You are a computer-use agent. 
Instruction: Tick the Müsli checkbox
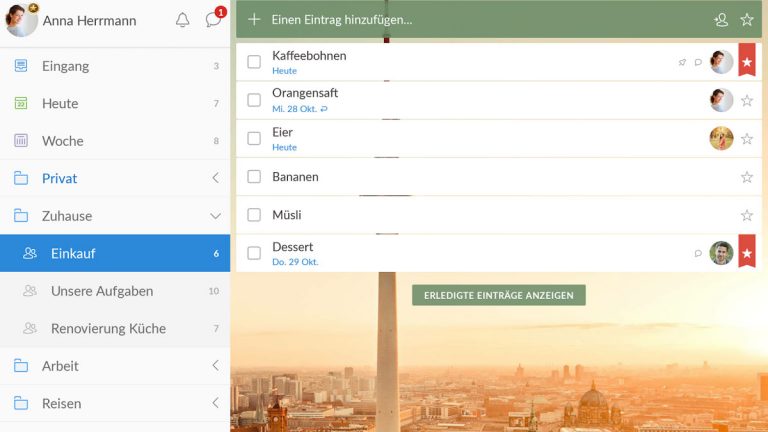click(x=254, y=215)
